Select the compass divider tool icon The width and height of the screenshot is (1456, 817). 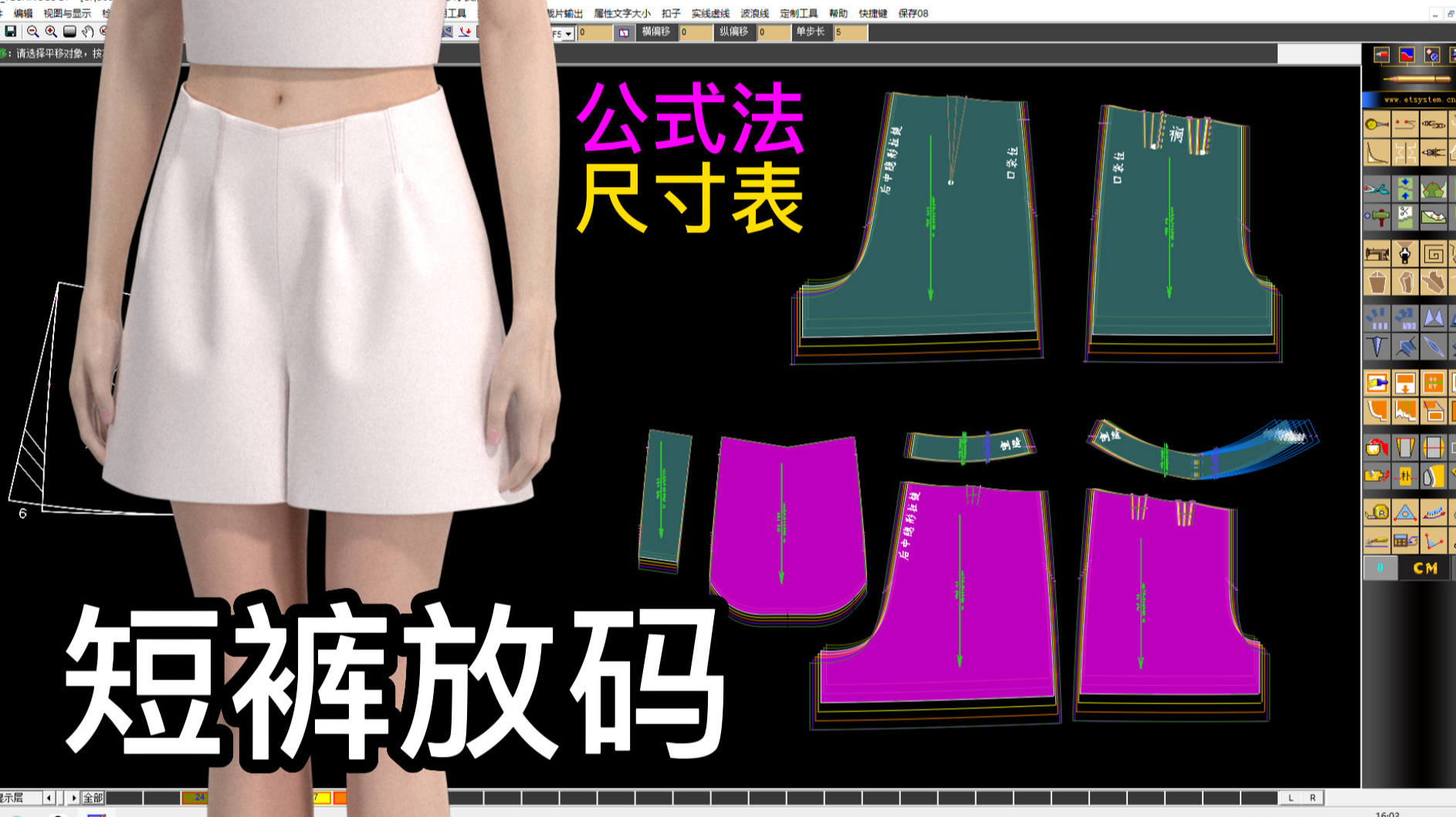click(x=1434, y=153)
